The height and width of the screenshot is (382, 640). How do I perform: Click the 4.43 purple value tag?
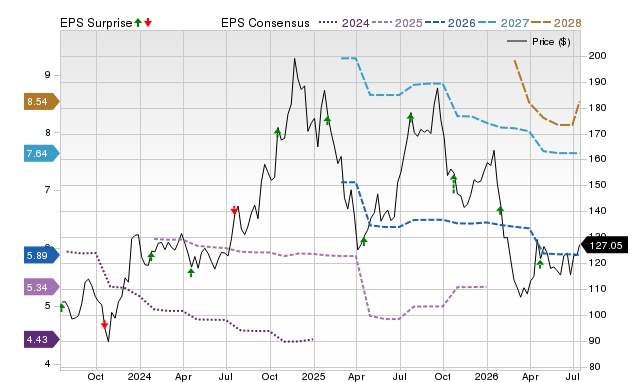42,340
